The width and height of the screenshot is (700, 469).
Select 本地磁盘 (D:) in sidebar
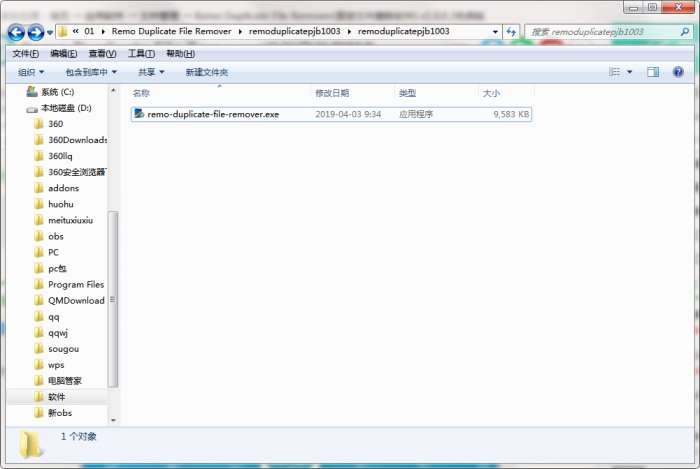(66, 108)
